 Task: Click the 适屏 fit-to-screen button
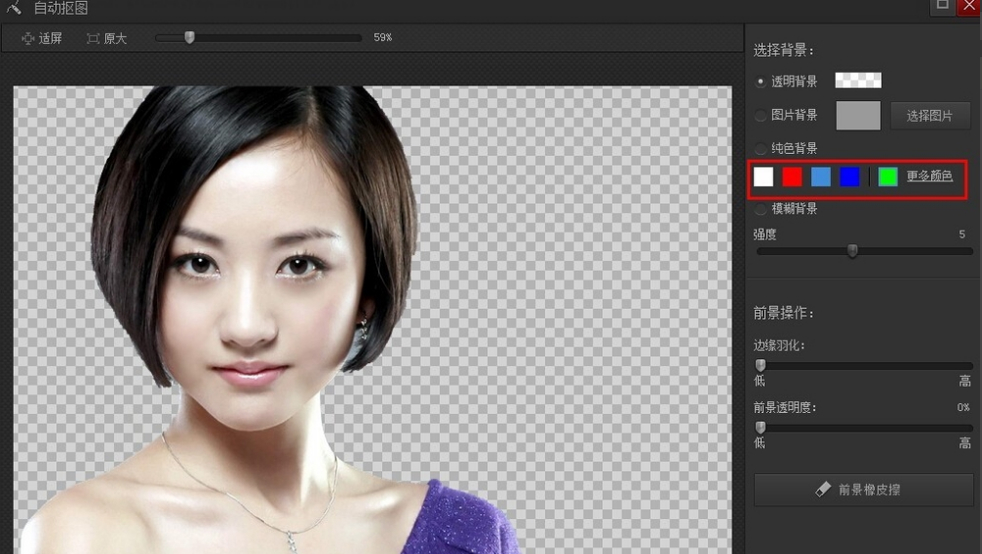coord(42,39)
